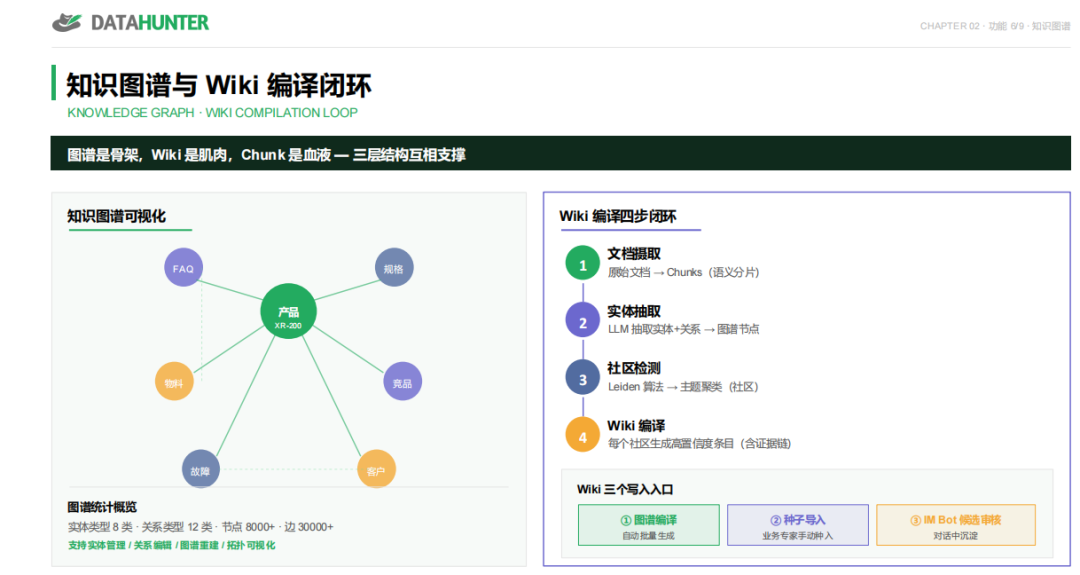This screenshot has height=575, width=1080.
Task: Click the 图谱统计概览 heading
Action: pos(102,508)
